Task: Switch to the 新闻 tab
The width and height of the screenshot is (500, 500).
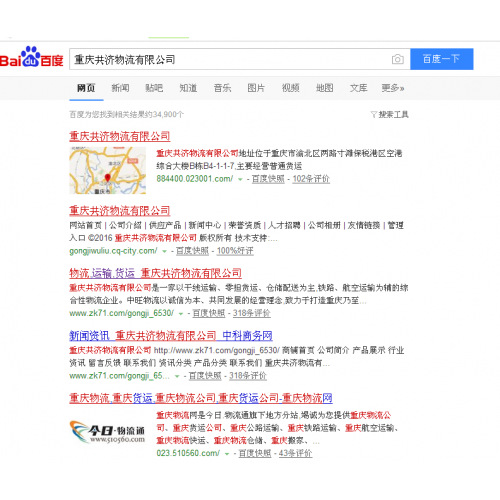Action: (120, 88)
